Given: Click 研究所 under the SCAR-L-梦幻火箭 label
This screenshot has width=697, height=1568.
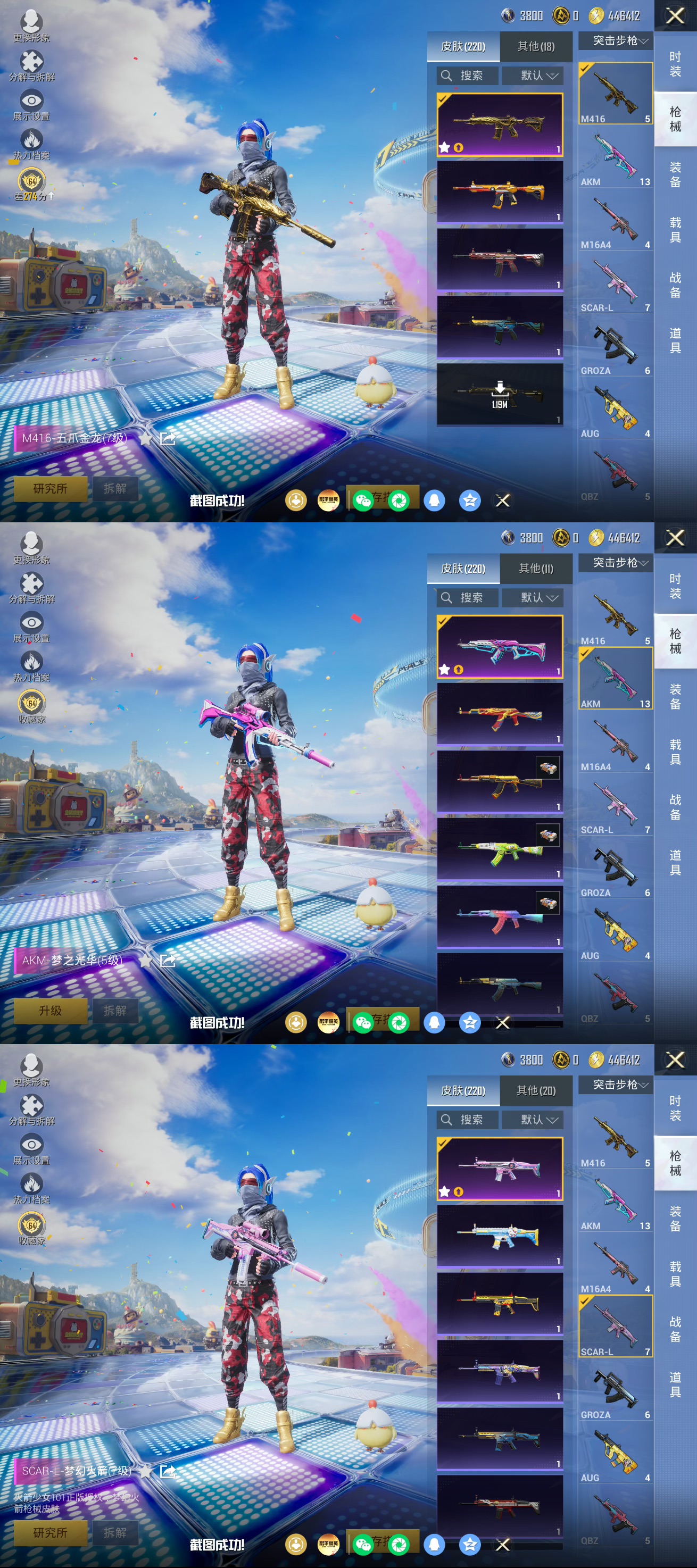Looking at the screenshot, I should coord(51,1533).
